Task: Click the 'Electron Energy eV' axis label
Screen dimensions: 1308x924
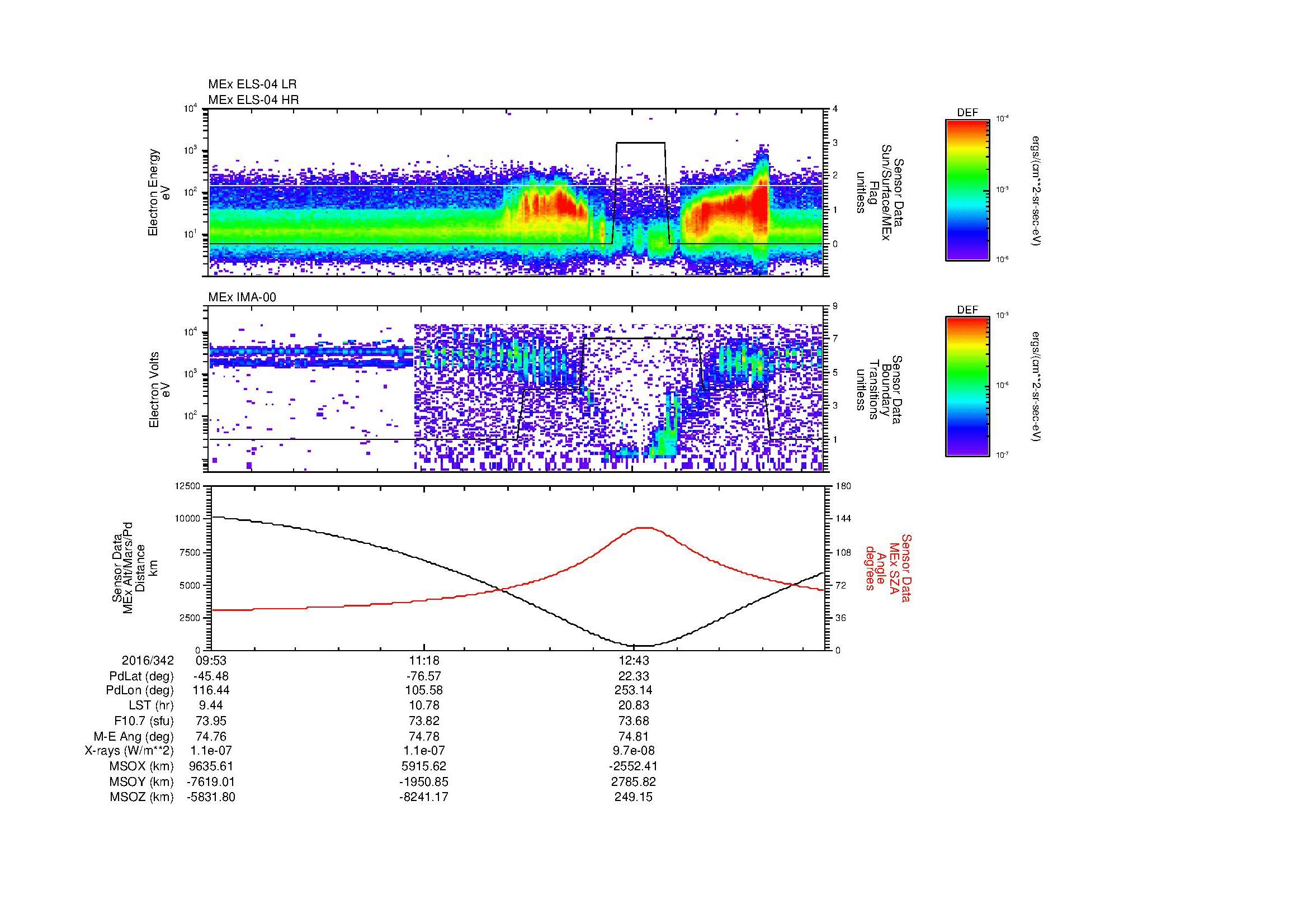Action: point(159,192)
